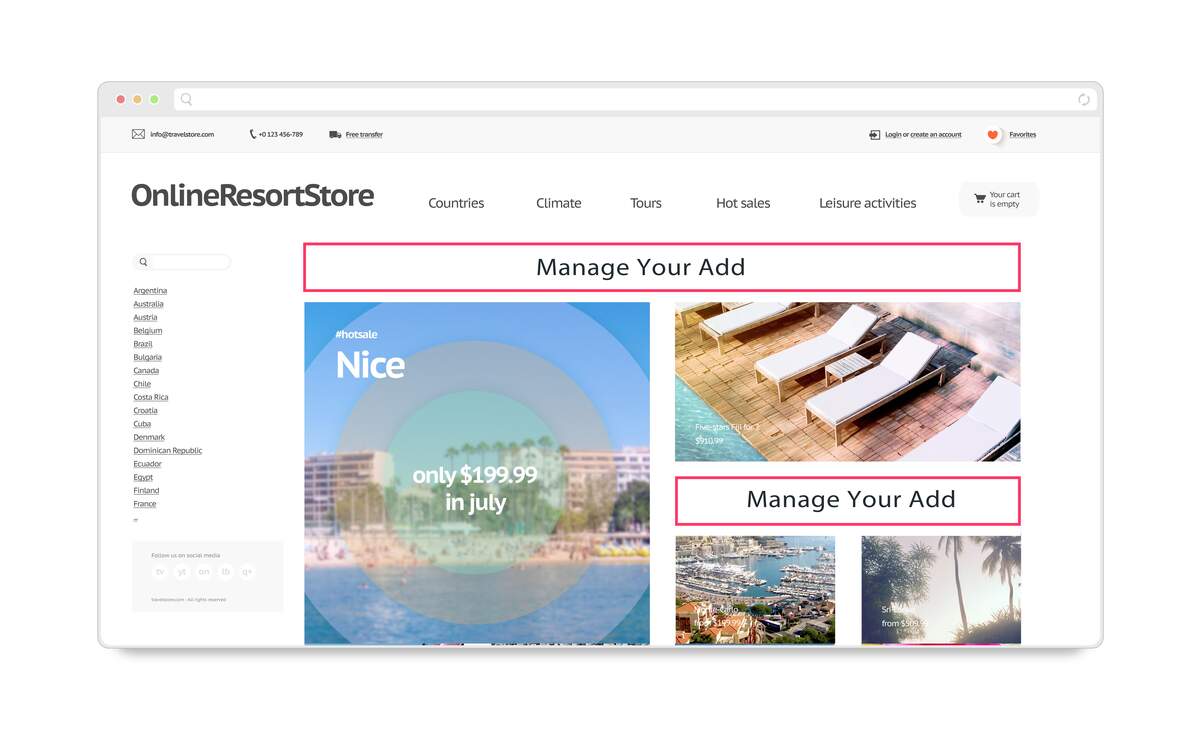This screenshot has width=1200, height=733.
Task: Click the 'tv' social media icon
Action: (159, 572)
